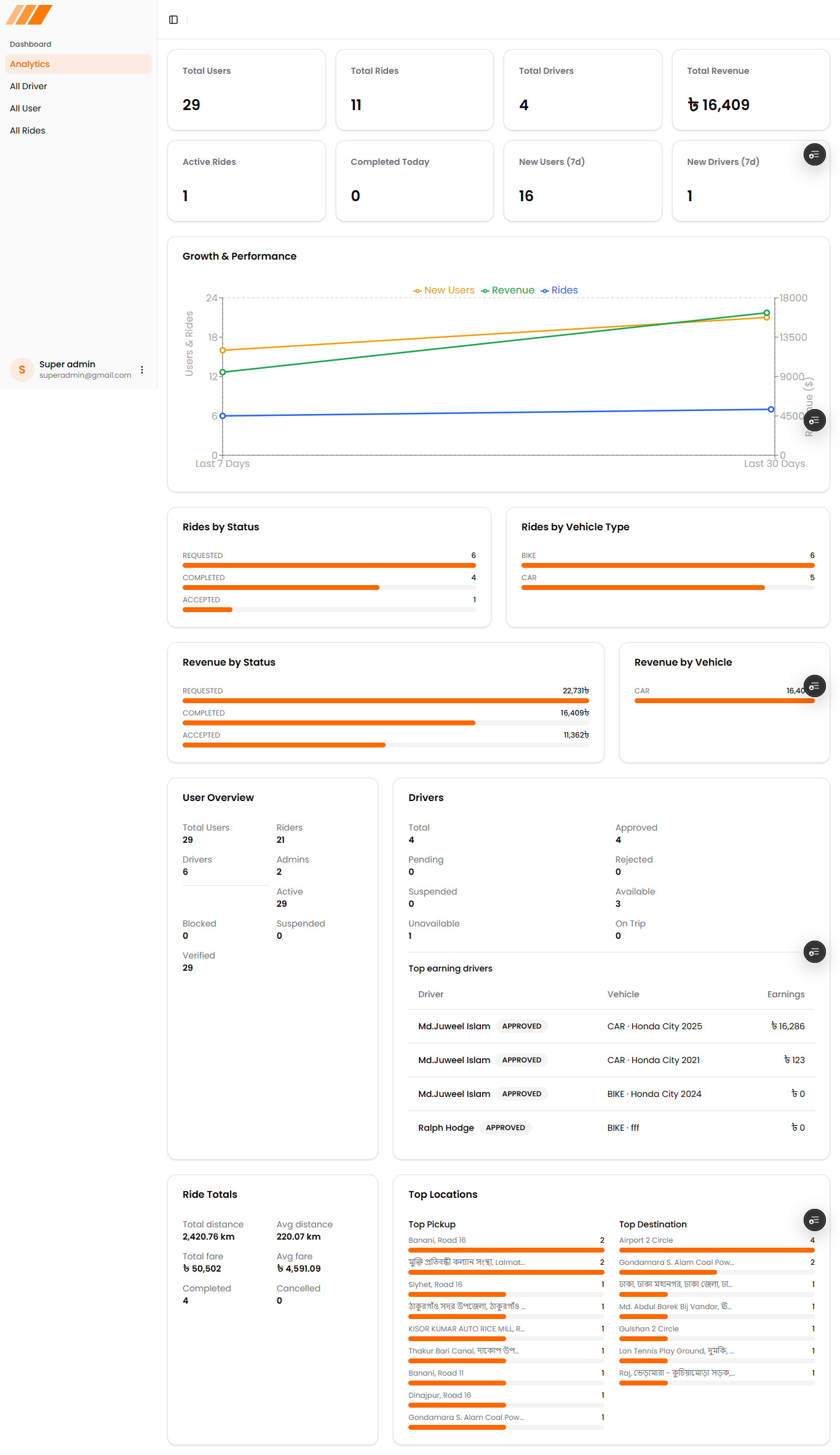Click the Super admin avatar letter S

[x=22, y=370]
